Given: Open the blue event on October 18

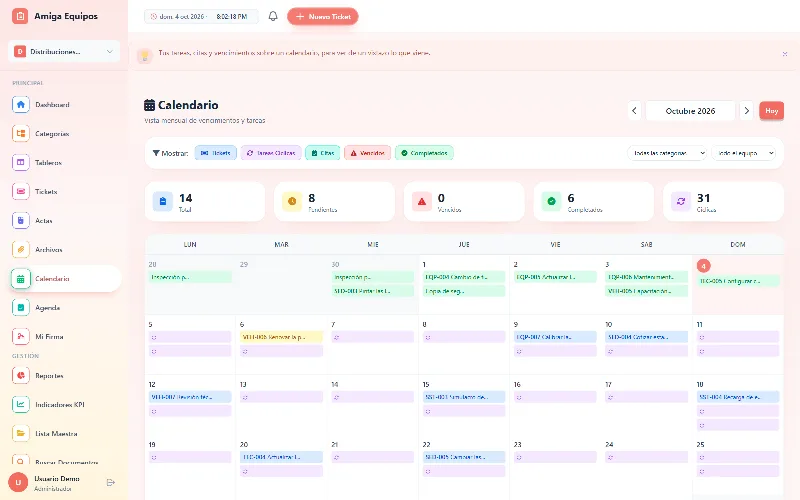Looking at the screenshot, I should (738, 397).
